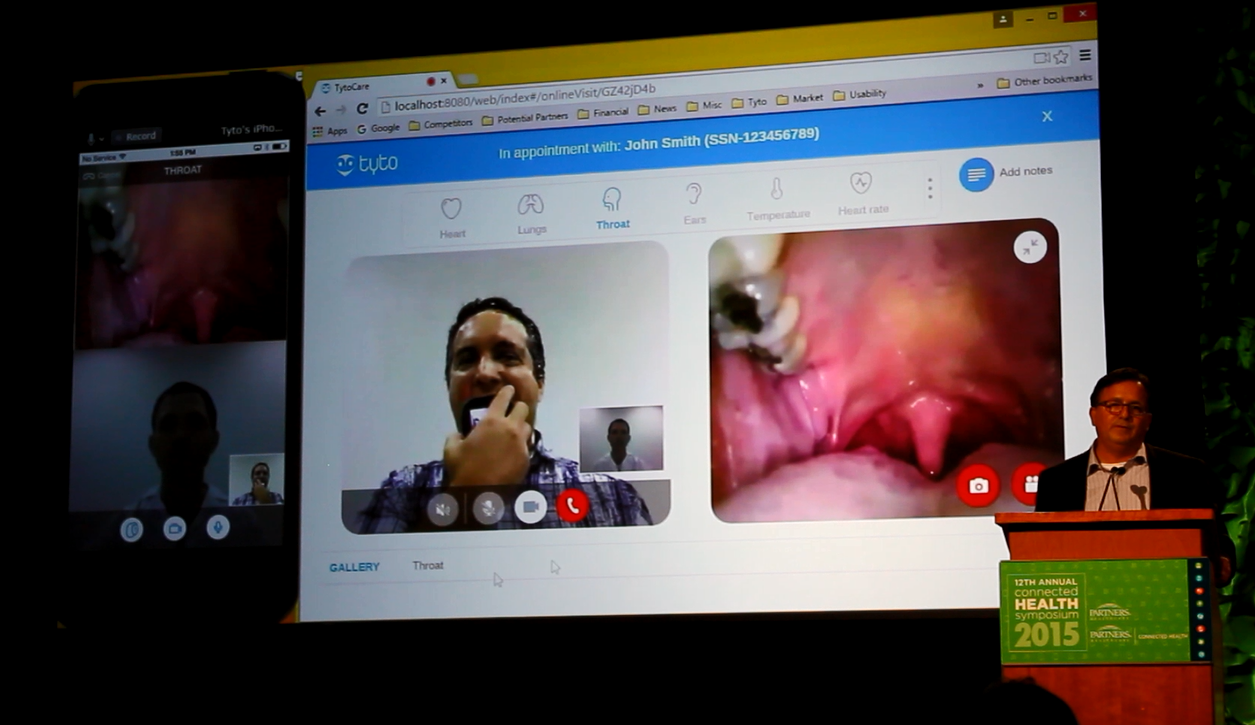The height and width of the screenshot is (725, 1255).
Task: Start recording throat video with red button
Action: (1029, 484)
